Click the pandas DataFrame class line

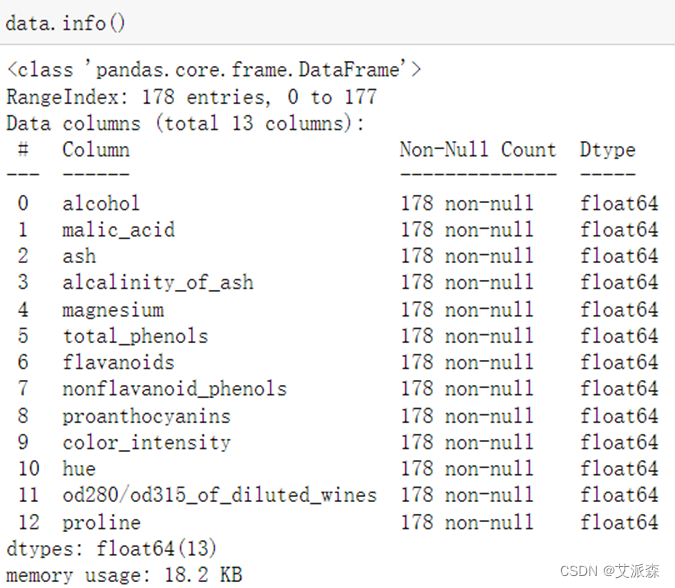214,70
